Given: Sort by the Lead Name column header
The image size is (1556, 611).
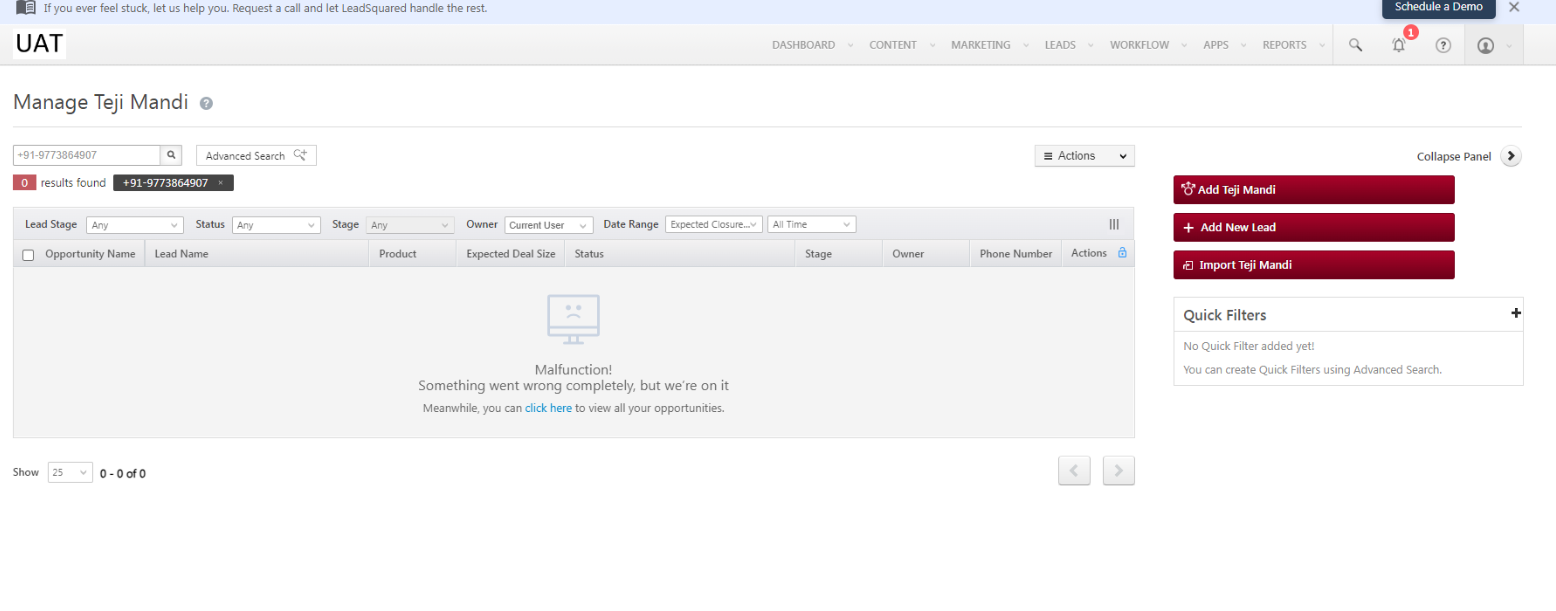Looking at the screenshot, I should pyautogui.click(x=181, y=254).
